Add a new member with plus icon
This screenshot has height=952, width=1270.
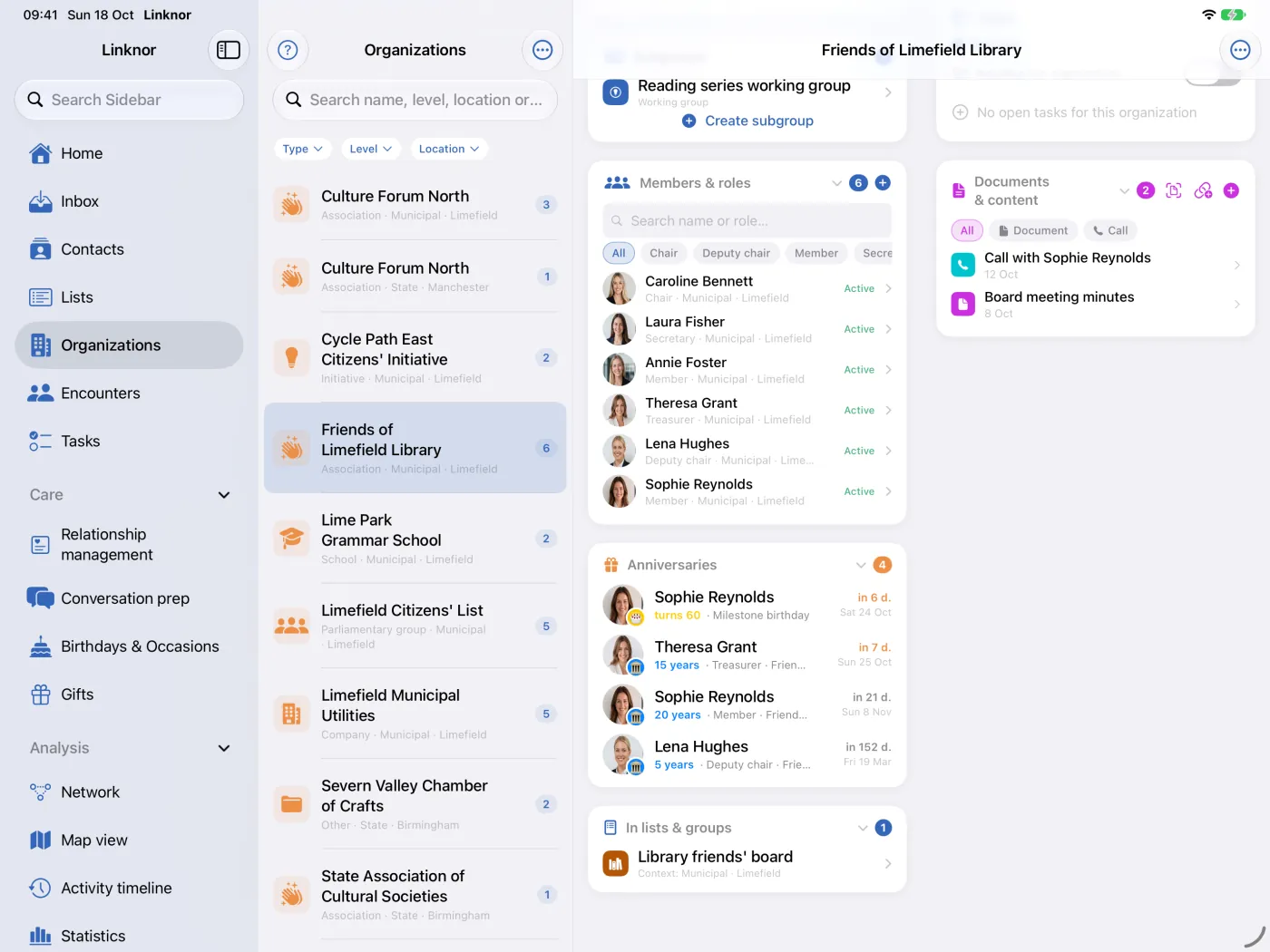(883, 183)
